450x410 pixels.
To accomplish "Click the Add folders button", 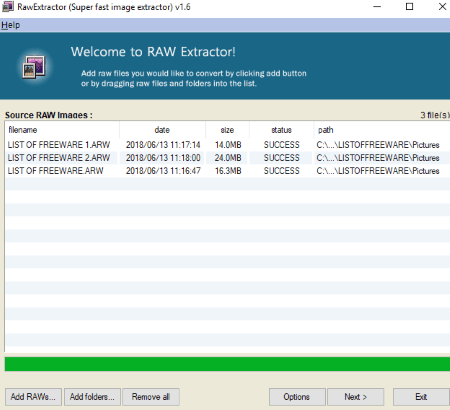I will [x=92, y=397].
